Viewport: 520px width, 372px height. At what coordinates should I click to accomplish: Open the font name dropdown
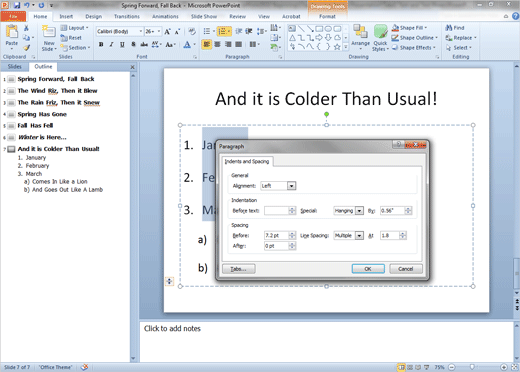coord(141,31)
